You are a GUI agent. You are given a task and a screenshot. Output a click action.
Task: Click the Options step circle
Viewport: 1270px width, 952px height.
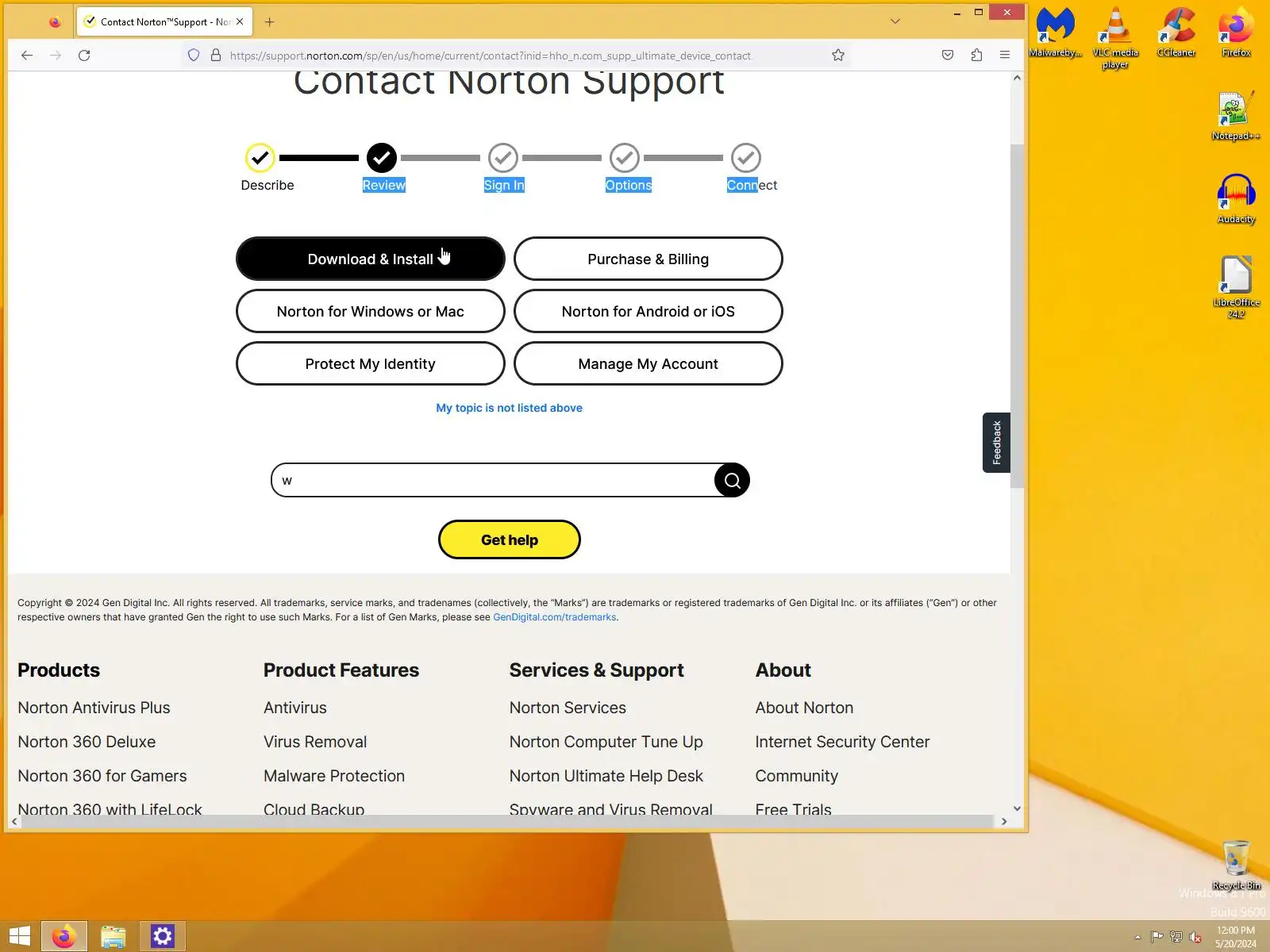coord(625,158)
